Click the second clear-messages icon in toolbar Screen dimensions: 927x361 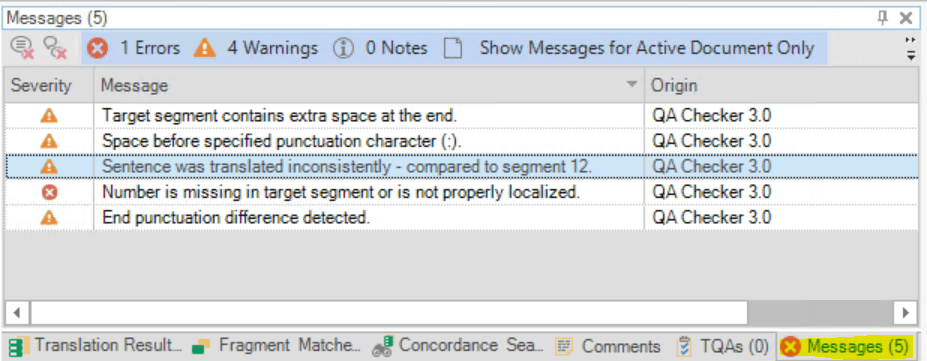pyautogui.click(x=56, y=49)
